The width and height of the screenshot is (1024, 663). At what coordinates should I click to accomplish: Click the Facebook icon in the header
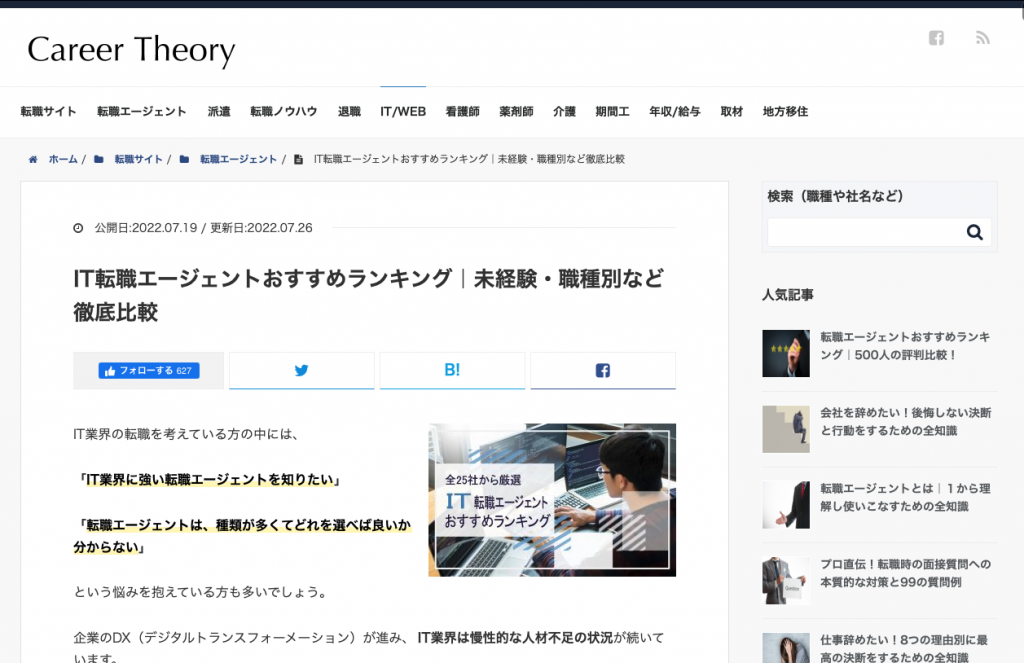(936, 38)
